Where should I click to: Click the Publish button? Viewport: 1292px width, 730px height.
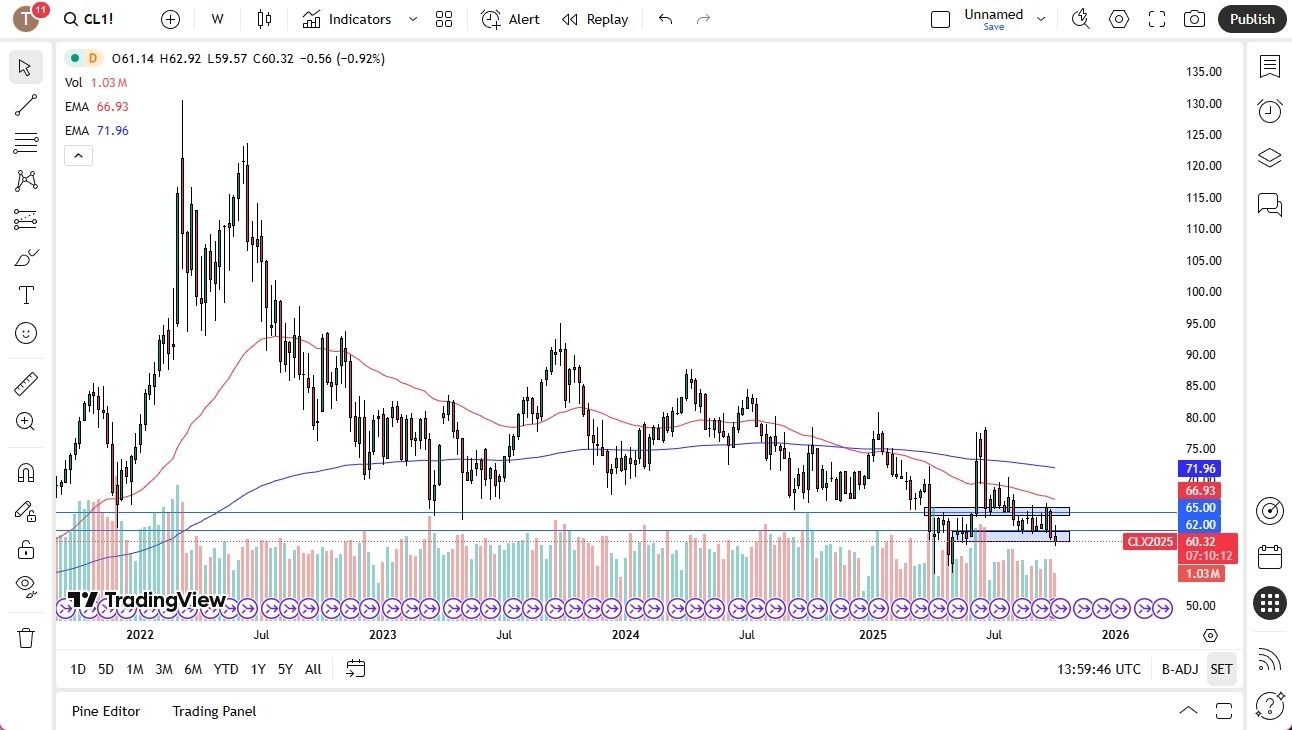point(1251,19)
